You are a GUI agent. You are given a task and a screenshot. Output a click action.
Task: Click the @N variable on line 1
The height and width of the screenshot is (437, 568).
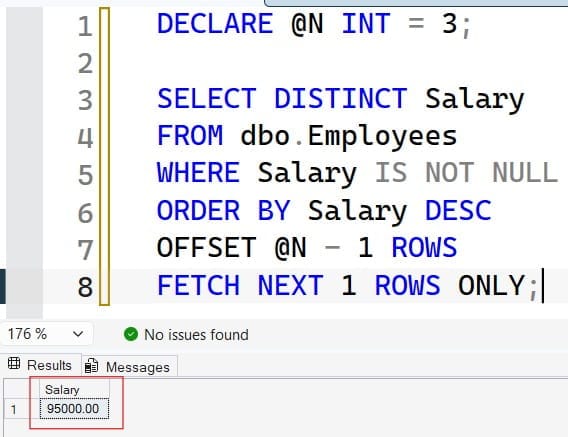click(307, 24)
